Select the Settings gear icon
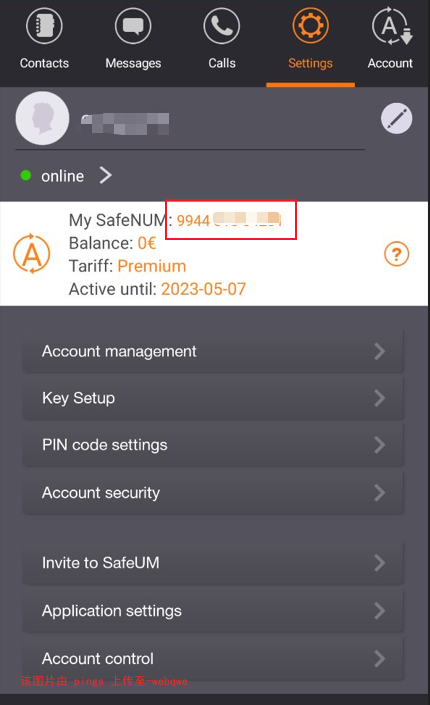 pos(310,26)
